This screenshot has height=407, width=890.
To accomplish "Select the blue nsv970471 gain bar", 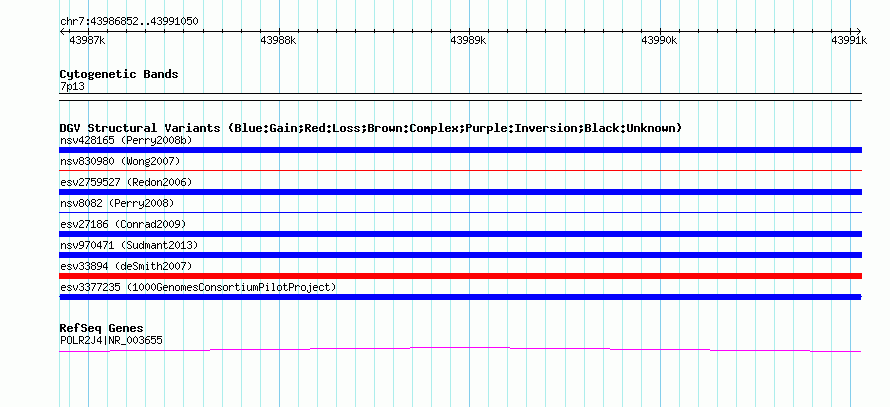I will [x=460, y=255].
